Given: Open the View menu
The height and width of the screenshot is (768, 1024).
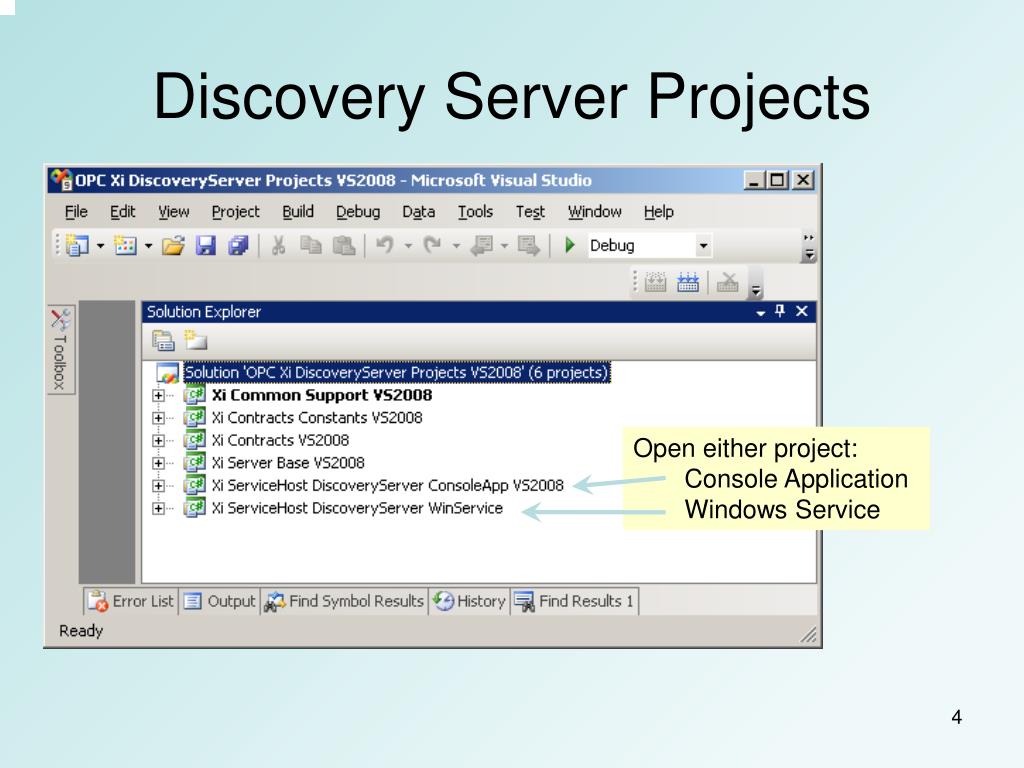Looking at the screenshot, I should [174, 212].
